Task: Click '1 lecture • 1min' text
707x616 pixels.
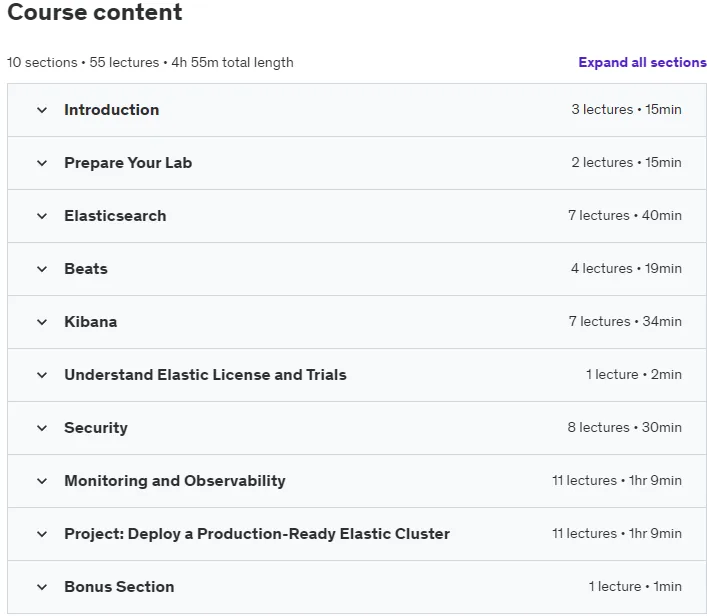Action: pos(635,587)
